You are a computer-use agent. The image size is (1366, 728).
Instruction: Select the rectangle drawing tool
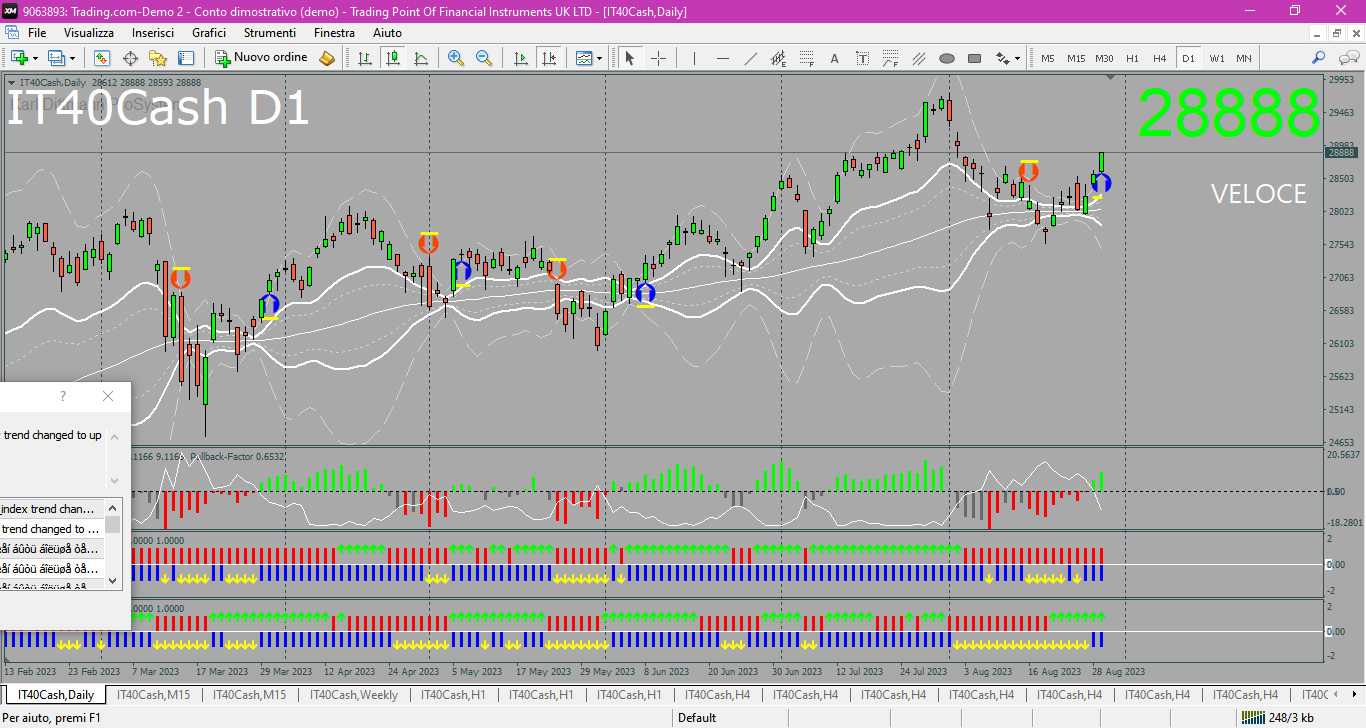975,58
